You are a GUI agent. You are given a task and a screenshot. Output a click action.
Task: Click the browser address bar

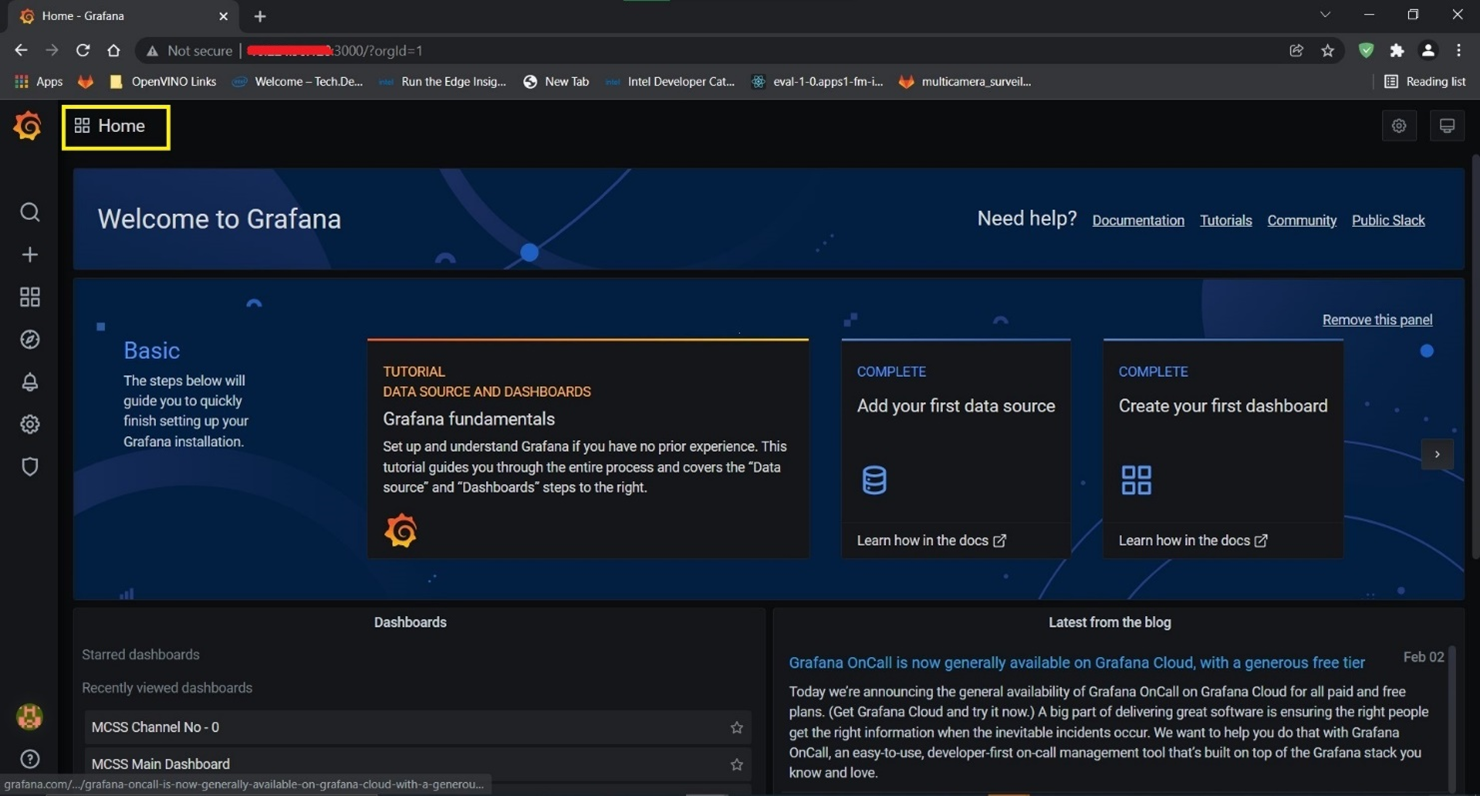[x=700, y=51]
